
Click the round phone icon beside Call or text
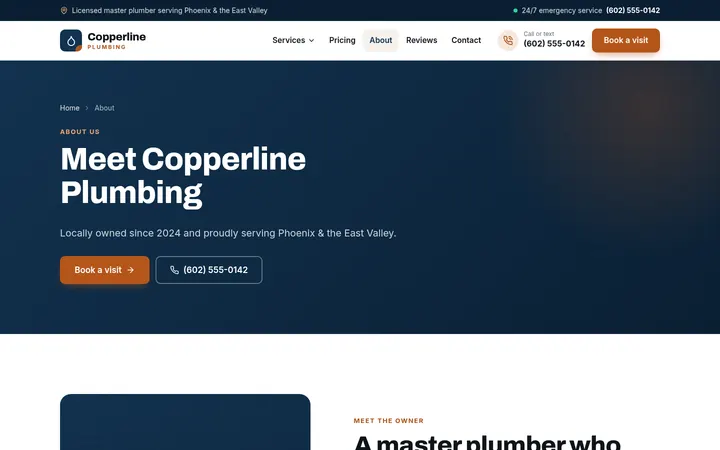click(508, 40)
